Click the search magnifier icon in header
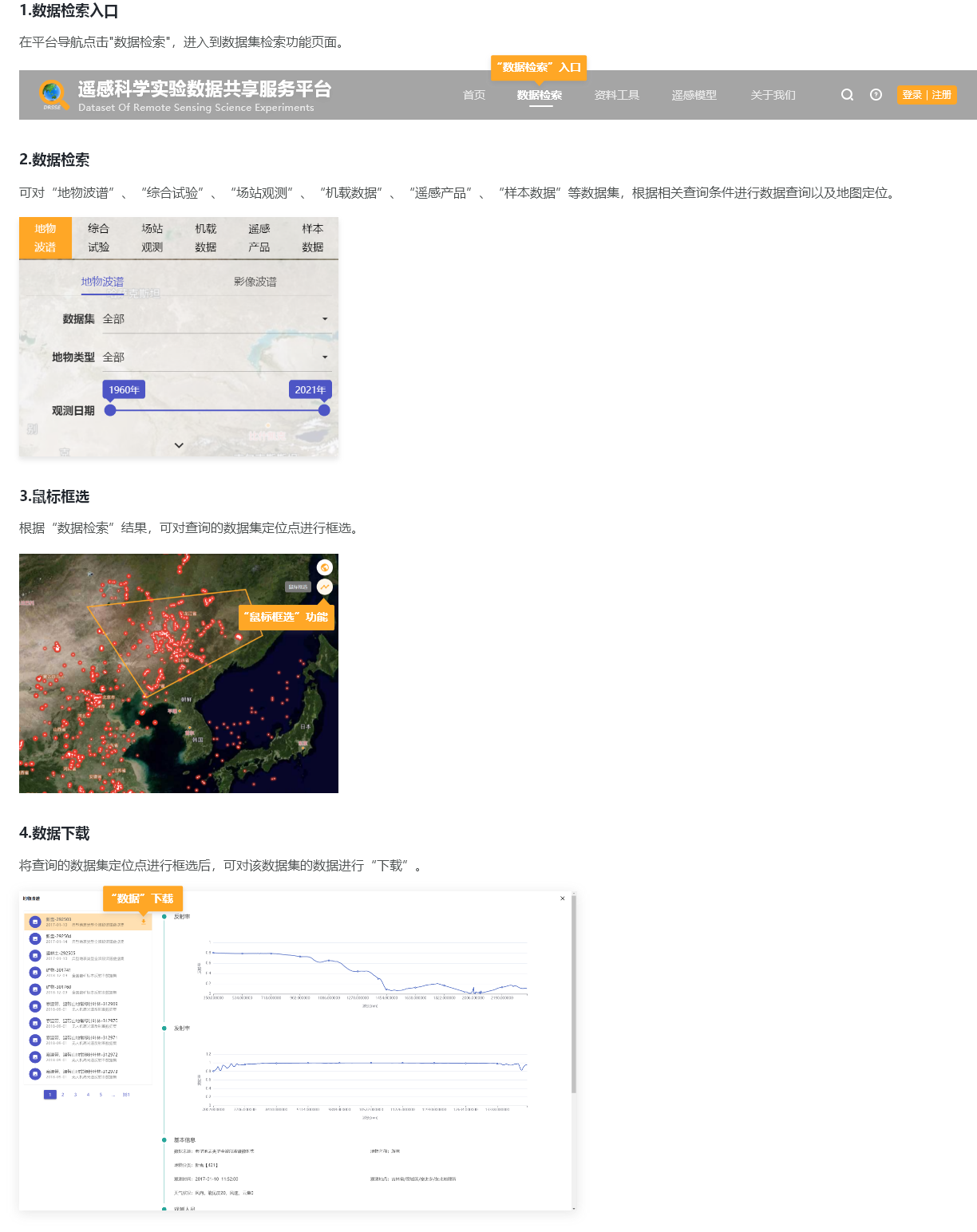The image size is (977, 1232). click(x=847, y=95)
